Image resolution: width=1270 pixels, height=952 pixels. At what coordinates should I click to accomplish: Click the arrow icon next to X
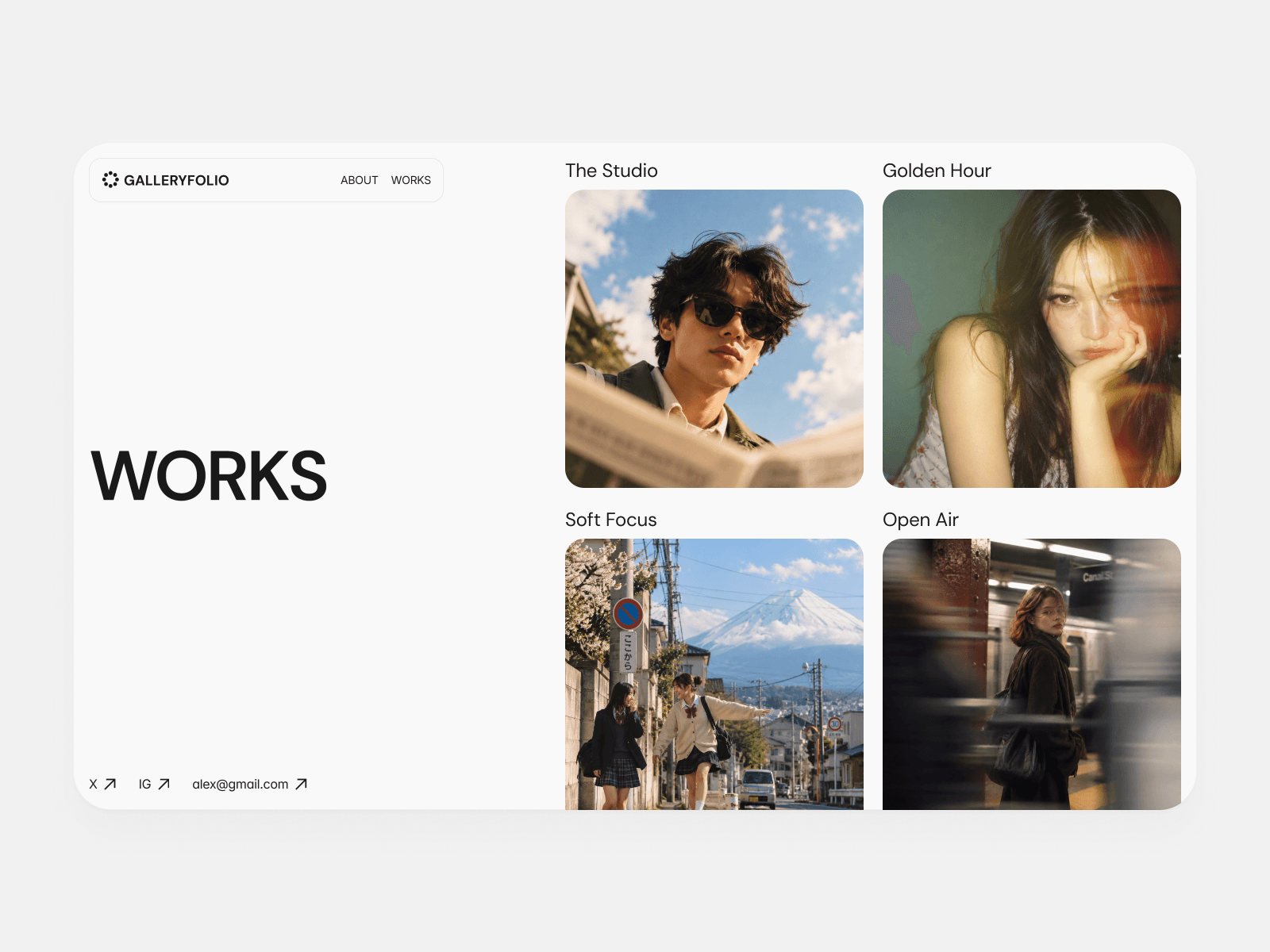click(x=110, y=784)
